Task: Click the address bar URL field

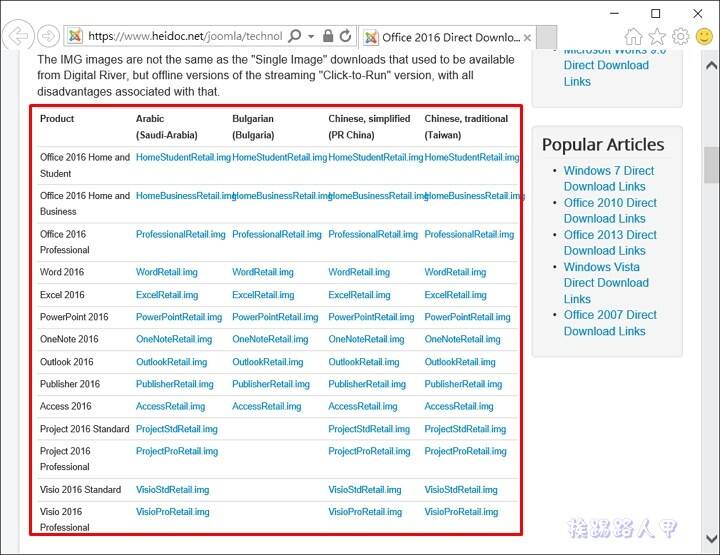Action: [185, 36]
